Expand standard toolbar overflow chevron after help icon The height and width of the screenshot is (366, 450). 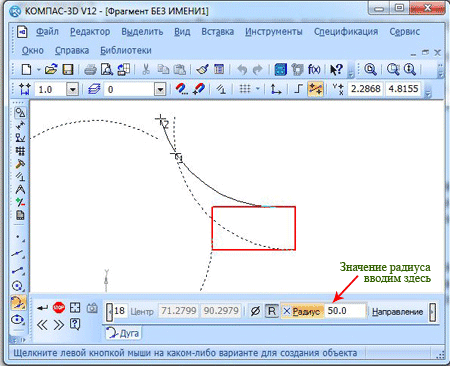pyautogui.click(x=350, y=72)
